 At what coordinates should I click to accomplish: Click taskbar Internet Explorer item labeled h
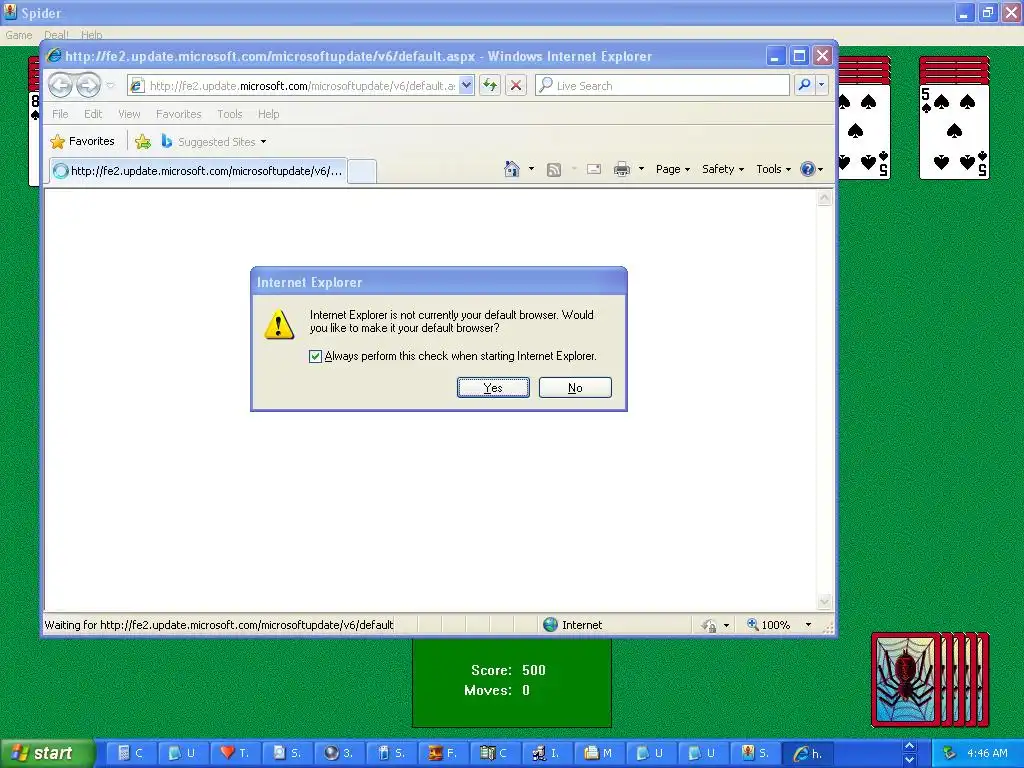click(808, 753)
